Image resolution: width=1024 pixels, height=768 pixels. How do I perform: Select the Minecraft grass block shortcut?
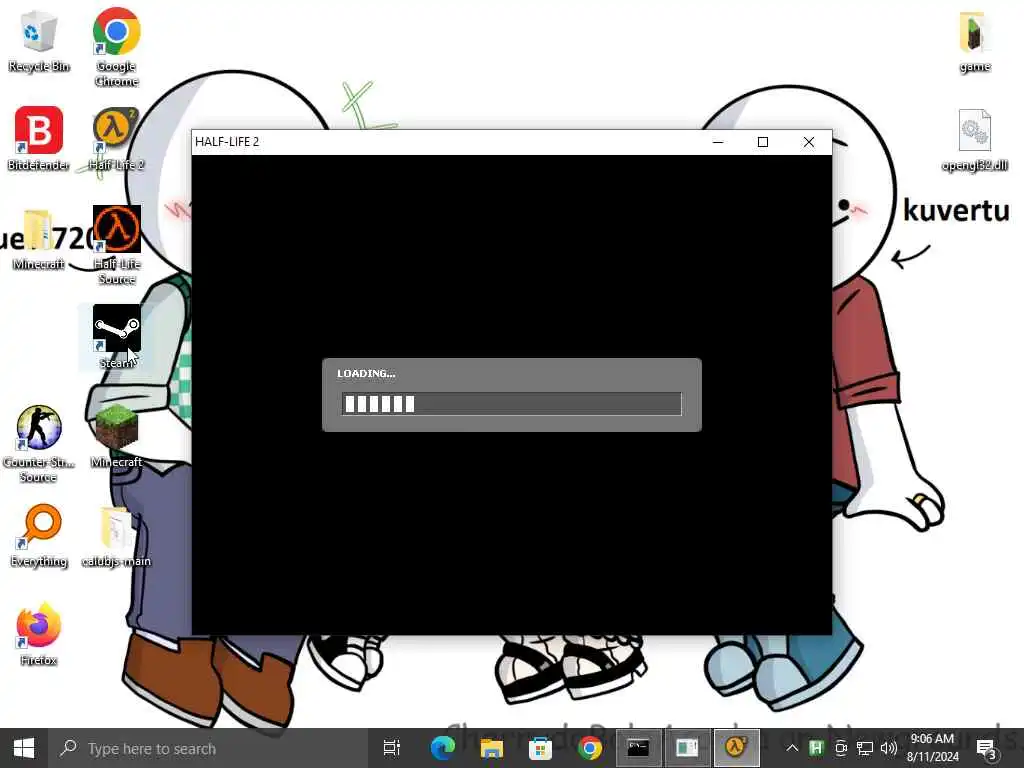(x=116, y=436)
